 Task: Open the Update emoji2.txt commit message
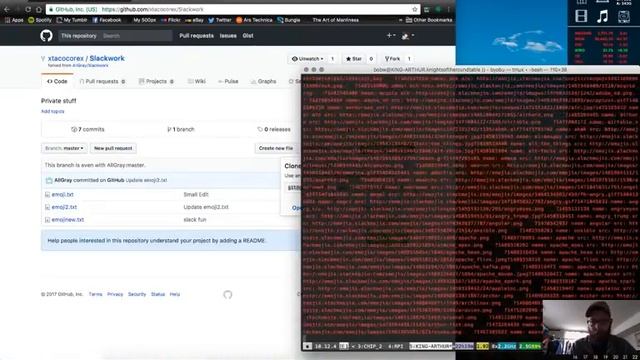[206, 207]
